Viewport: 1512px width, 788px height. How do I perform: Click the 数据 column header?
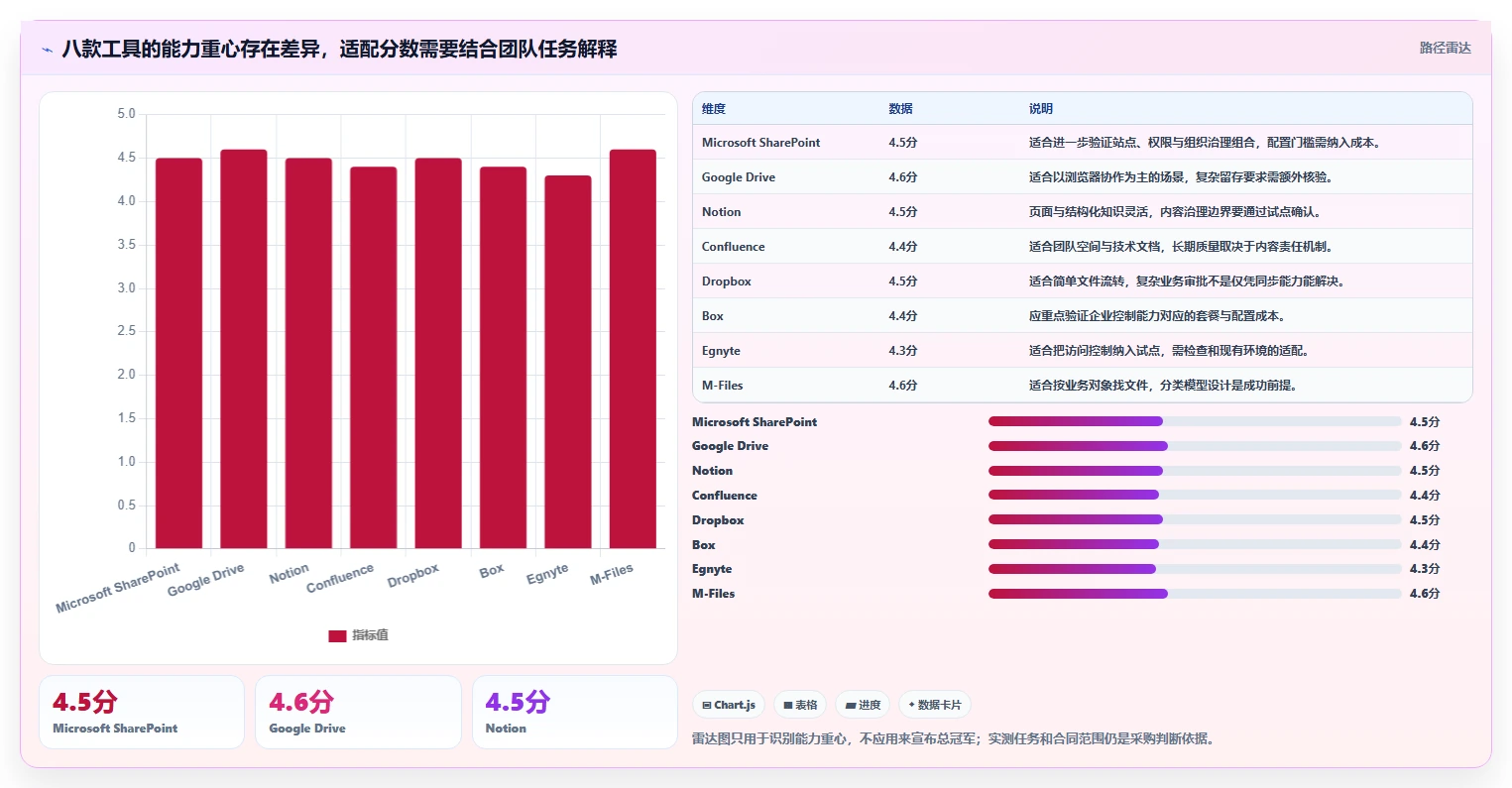[900, 109]
